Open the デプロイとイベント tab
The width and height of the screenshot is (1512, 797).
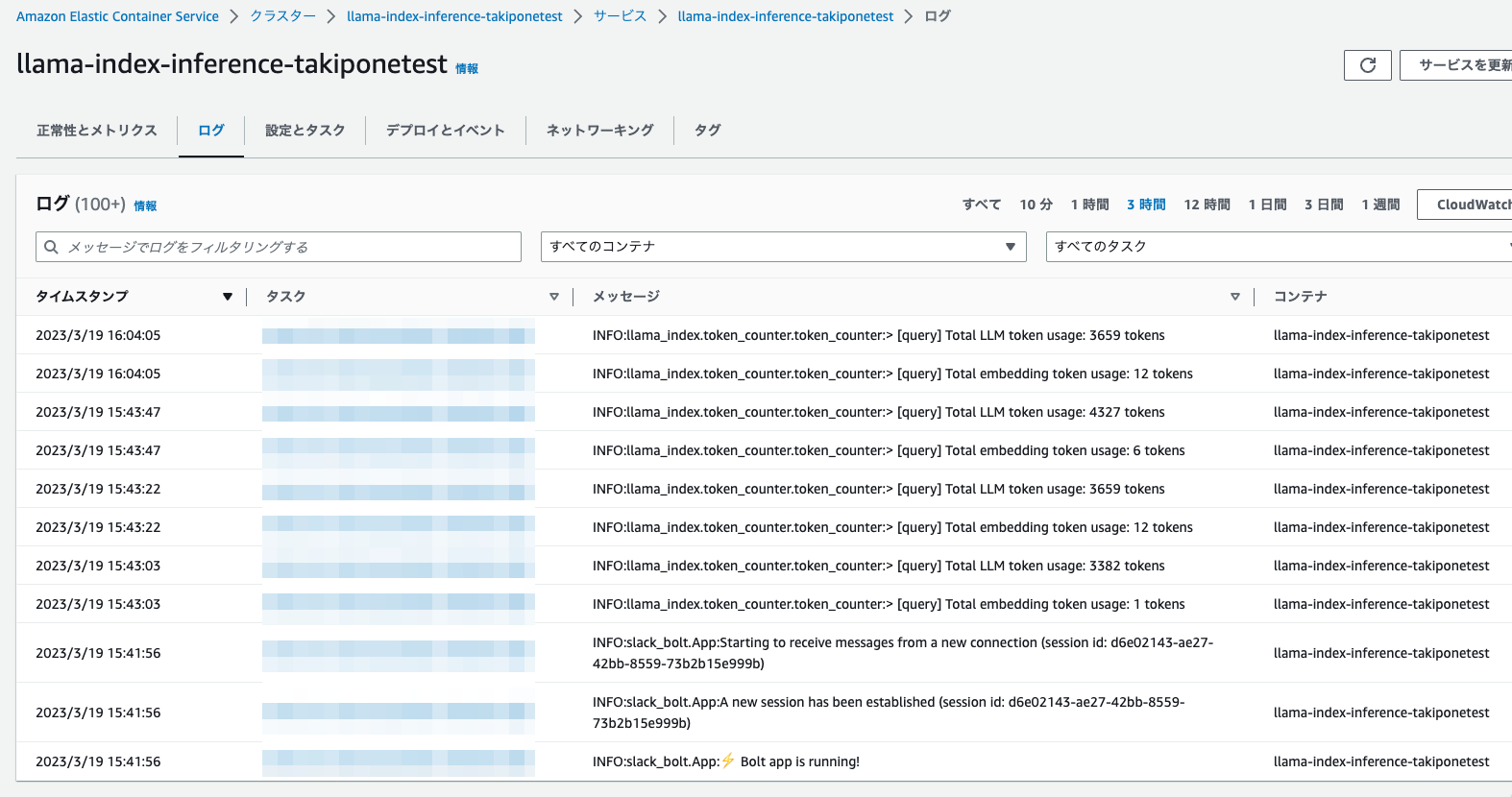coord(446,131)
